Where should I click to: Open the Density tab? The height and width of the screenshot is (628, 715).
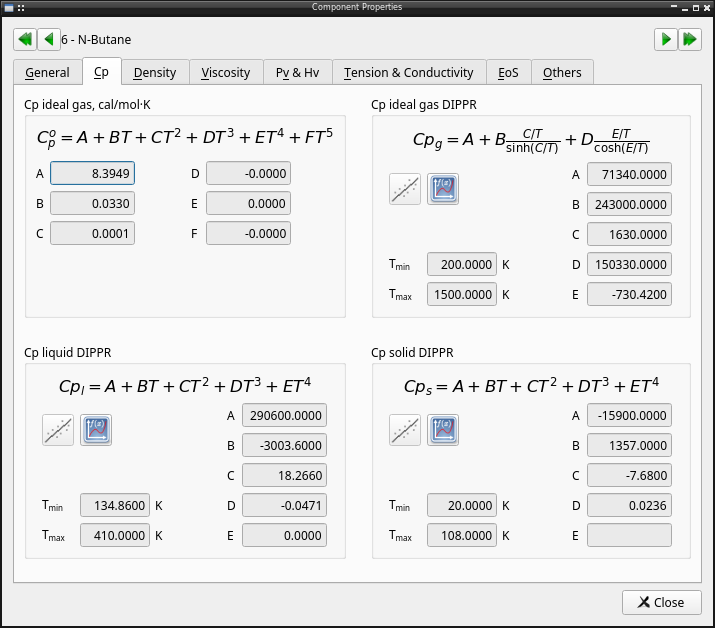tap(155, 73)
